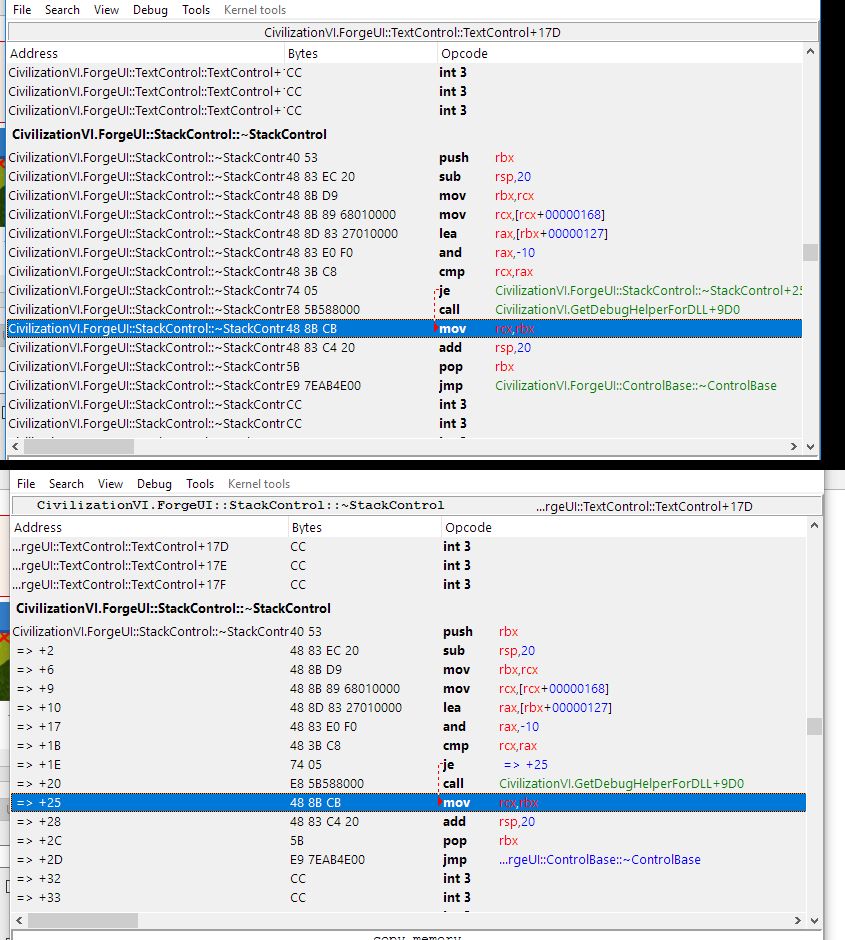Select '48 83 E0 F0' and row in upper window
845x940 pixels.
[405, 252]
